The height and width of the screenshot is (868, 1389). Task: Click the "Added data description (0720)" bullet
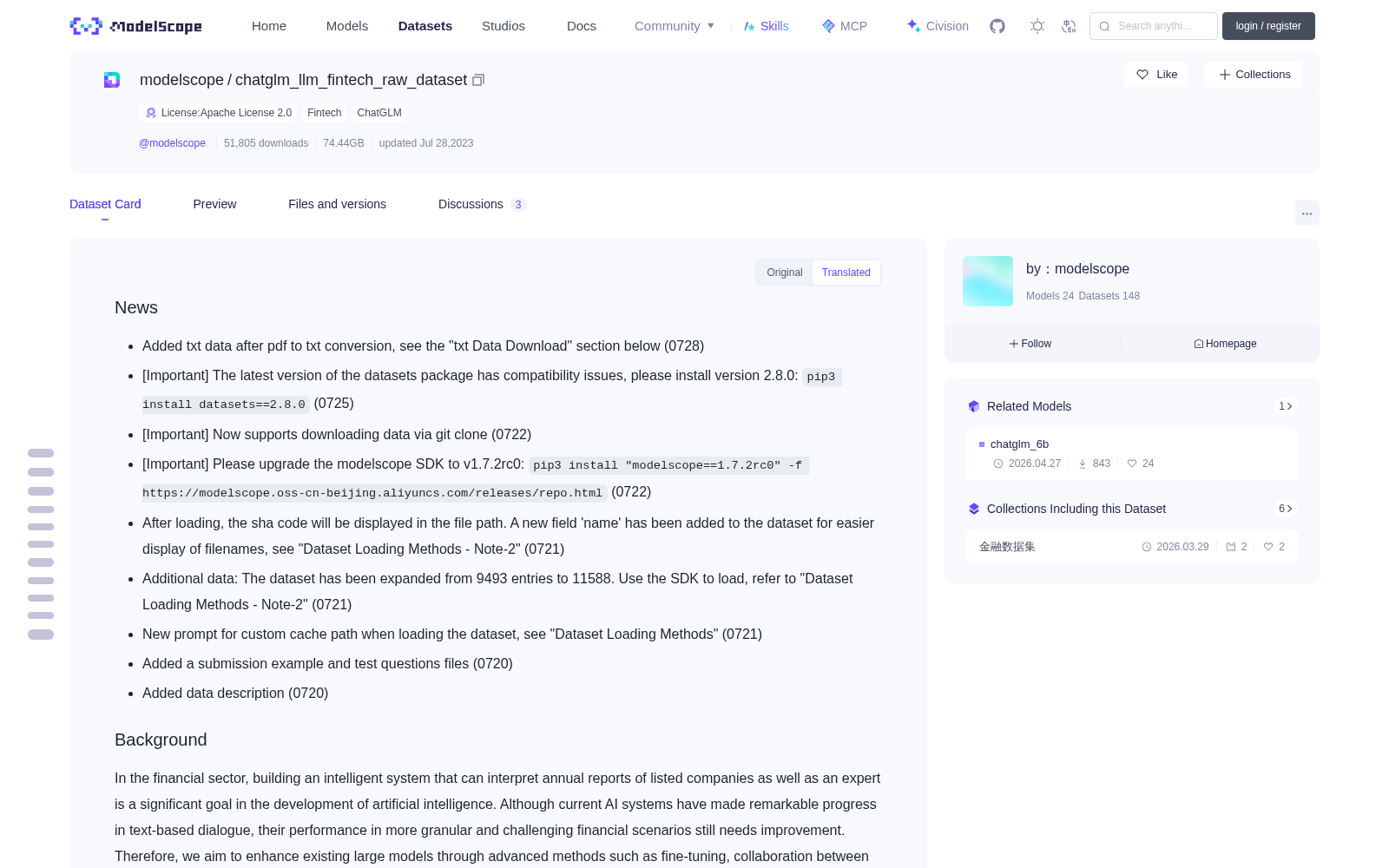click(x=235, y=694)
